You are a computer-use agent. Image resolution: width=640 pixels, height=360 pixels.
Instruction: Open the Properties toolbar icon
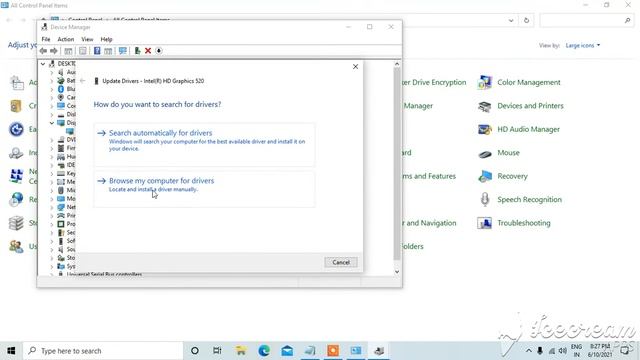82,51
